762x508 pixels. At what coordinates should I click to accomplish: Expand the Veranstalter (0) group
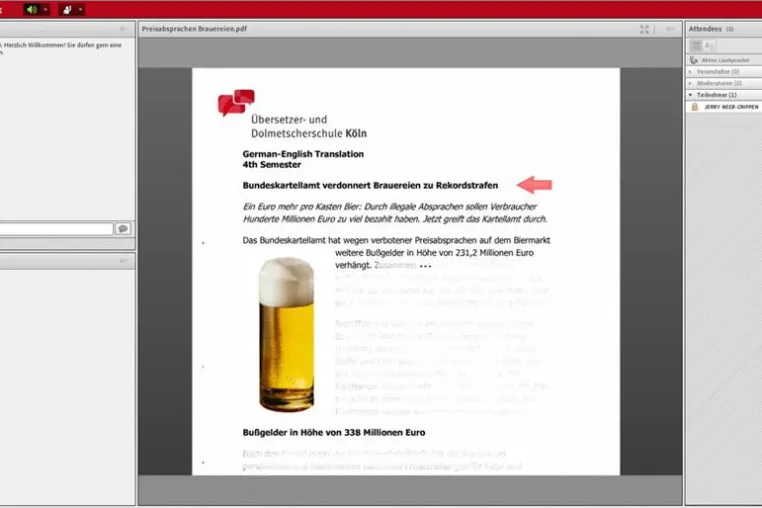click(690, 71)
